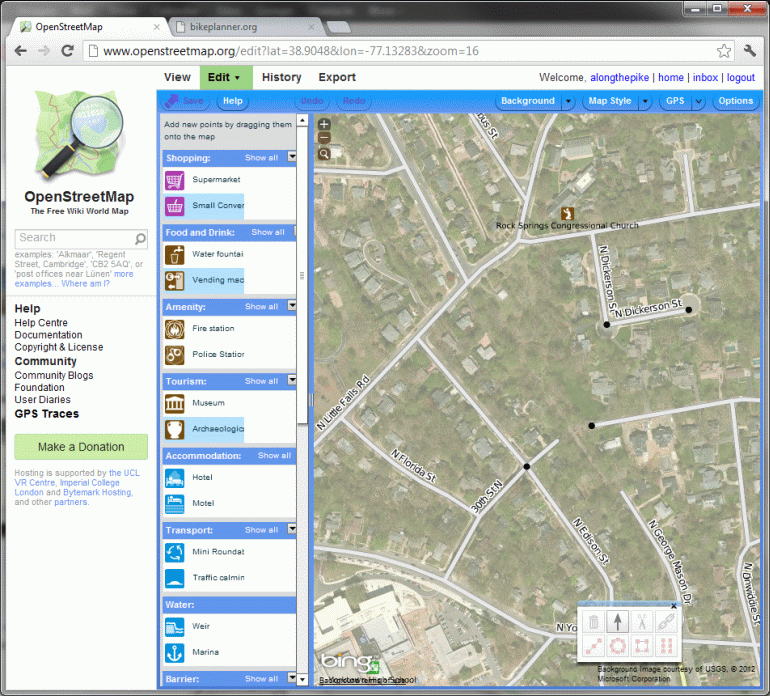
Task: Click the Save button in editor
Action: pyautogui.click(x=186, y=101)
